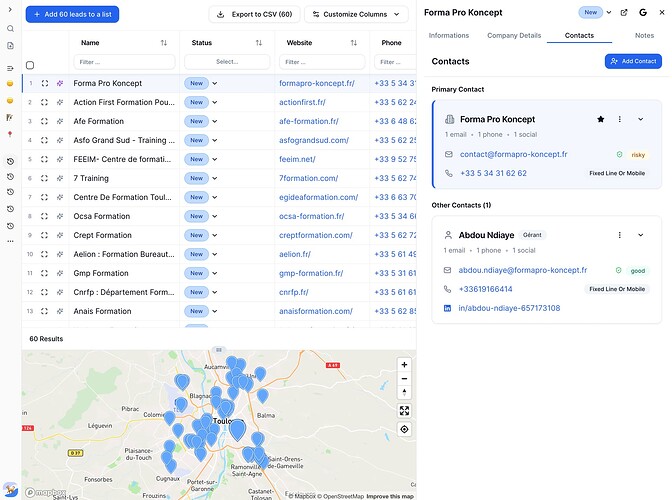This screenshot has width=672, height=500.
Task: Focus the Name filter field
Action: (x=124, y=62)
